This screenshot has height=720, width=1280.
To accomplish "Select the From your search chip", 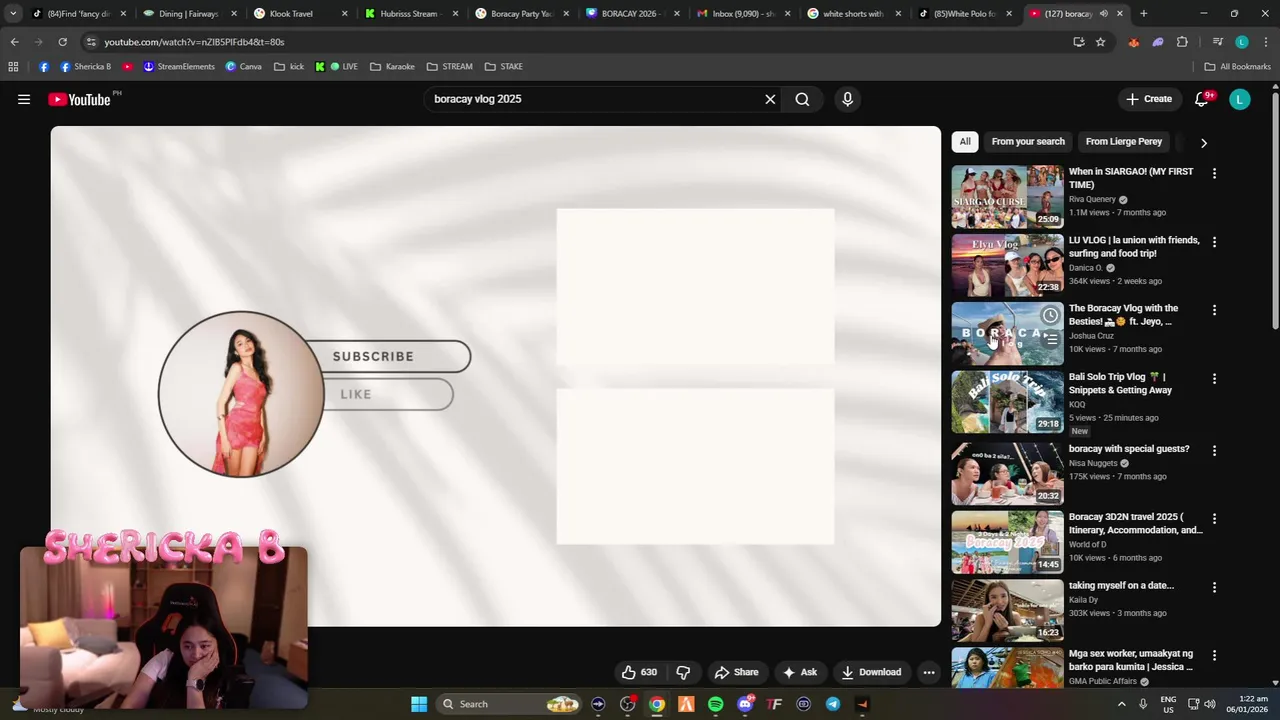I will coord(1028,142).
